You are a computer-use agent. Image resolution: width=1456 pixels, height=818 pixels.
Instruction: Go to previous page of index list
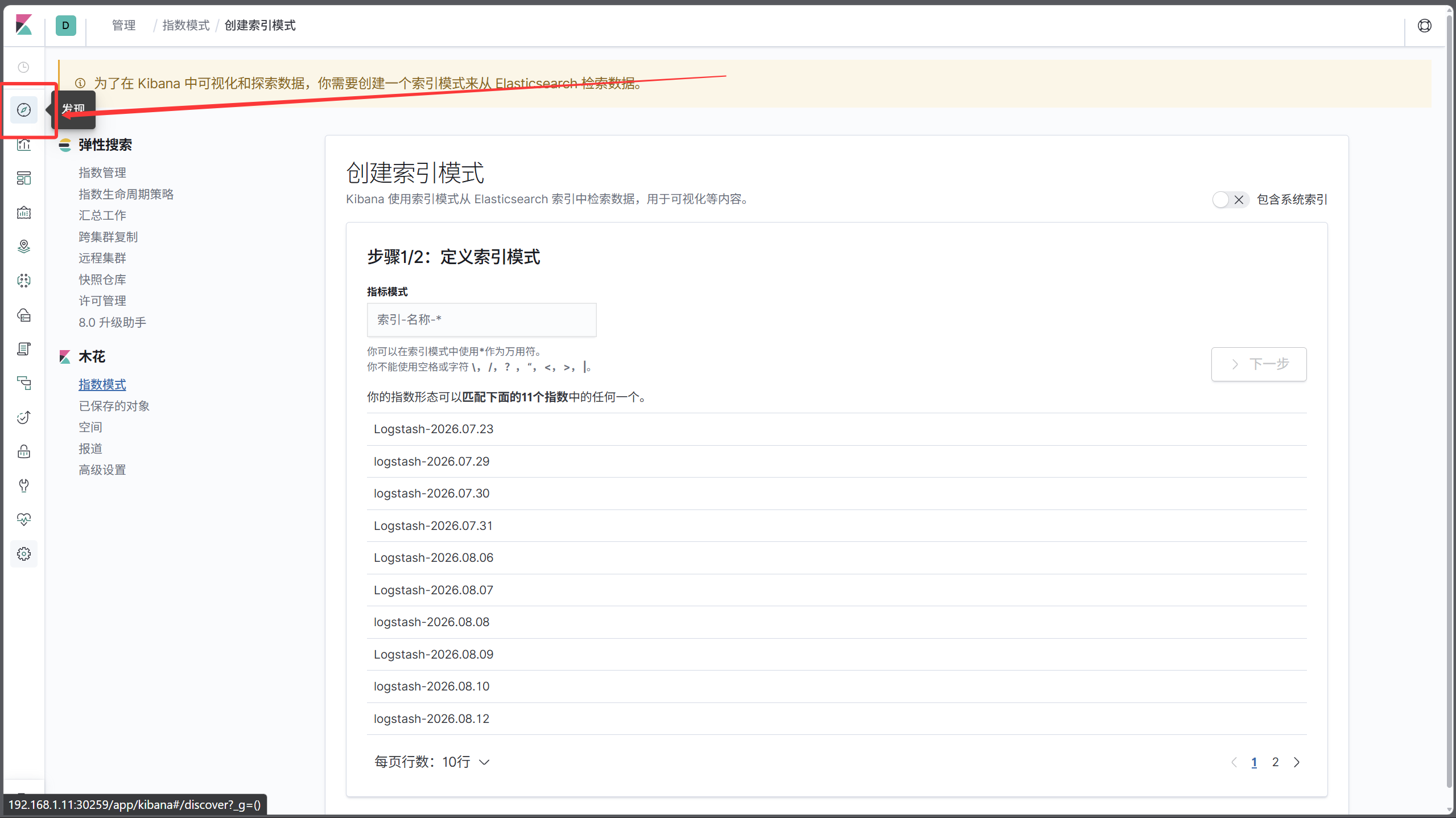point(1234,762)
